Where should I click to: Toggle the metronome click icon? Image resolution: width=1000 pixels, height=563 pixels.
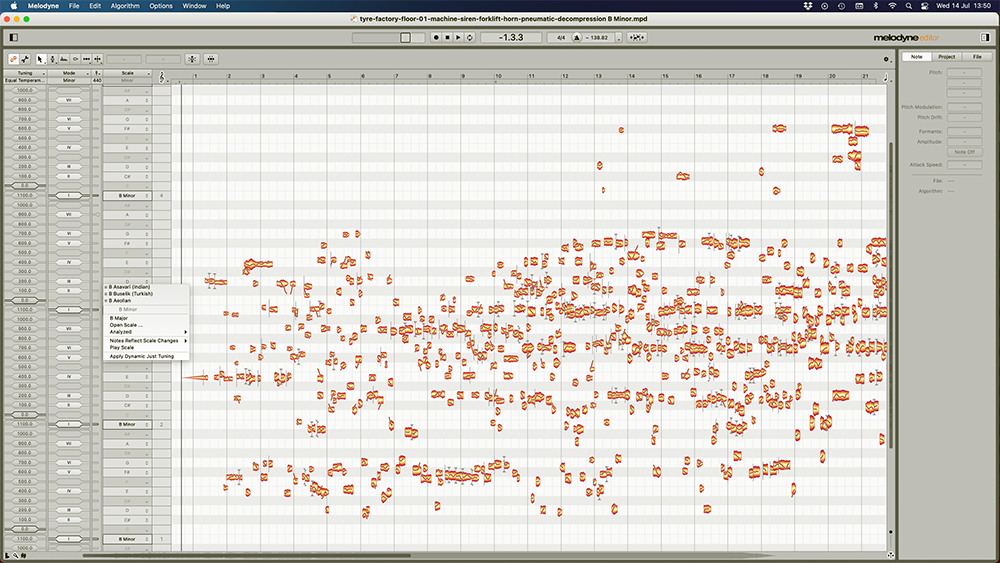click(577, 38)
